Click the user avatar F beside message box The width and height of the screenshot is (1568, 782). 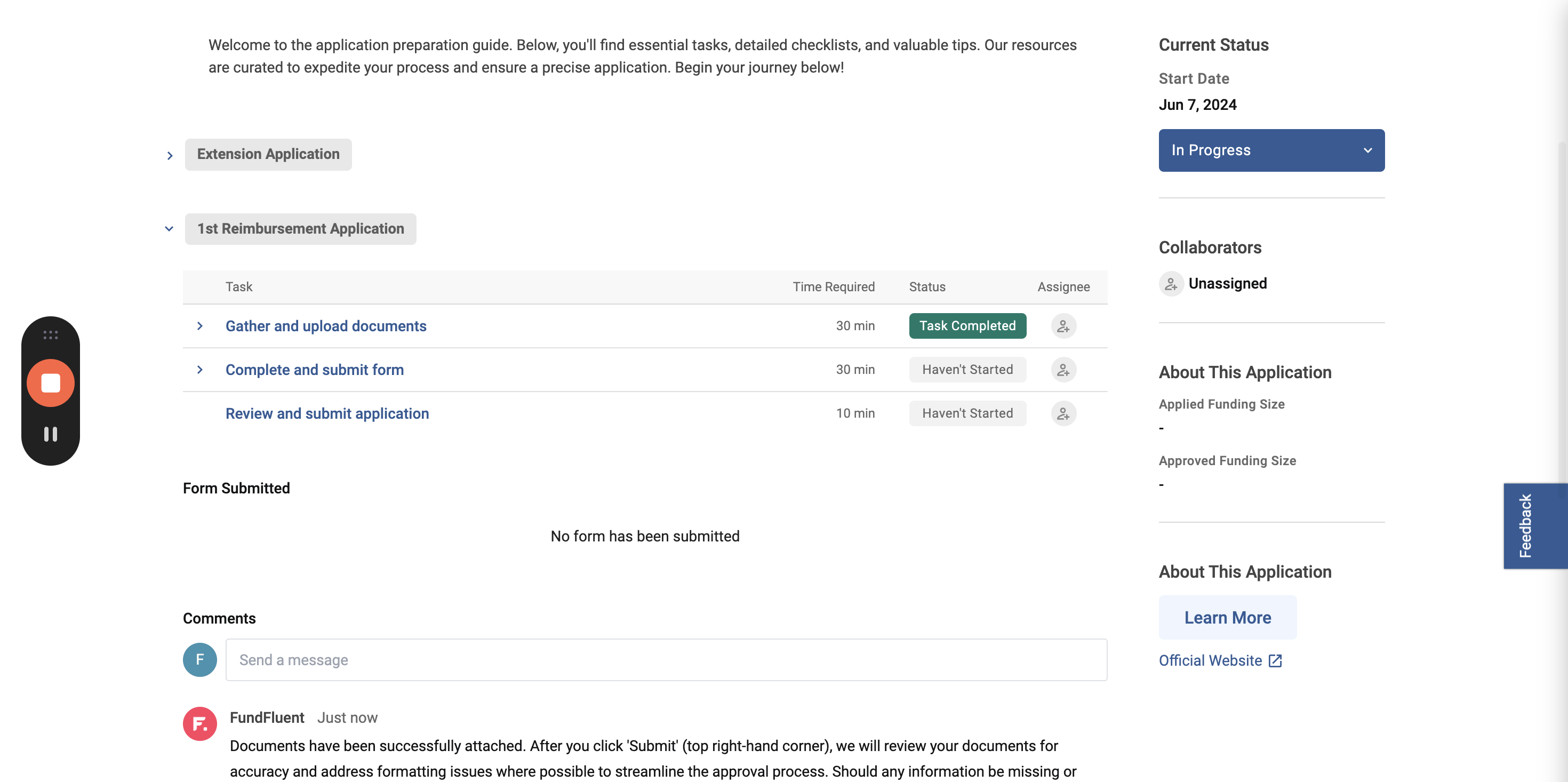point(199,660)
